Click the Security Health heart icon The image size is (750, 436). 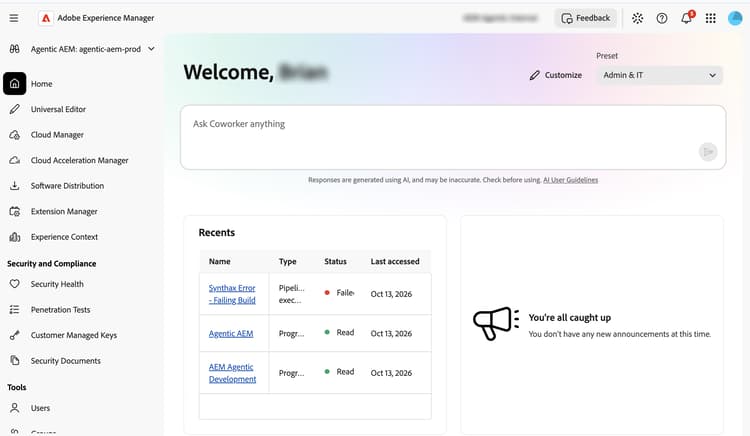[15, 284]
